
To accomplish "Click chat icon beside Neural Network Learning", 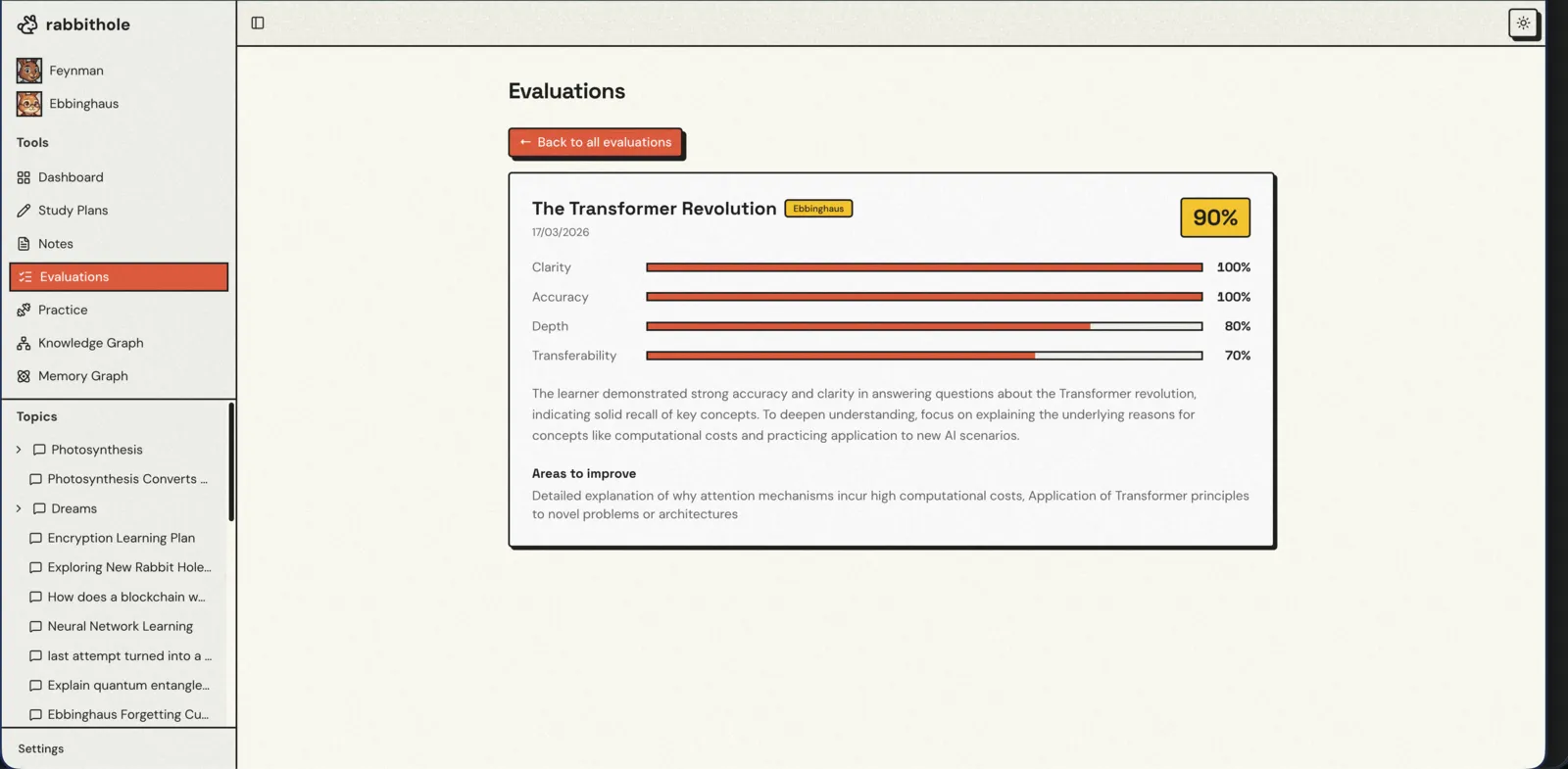I will (x=35, y=626).
